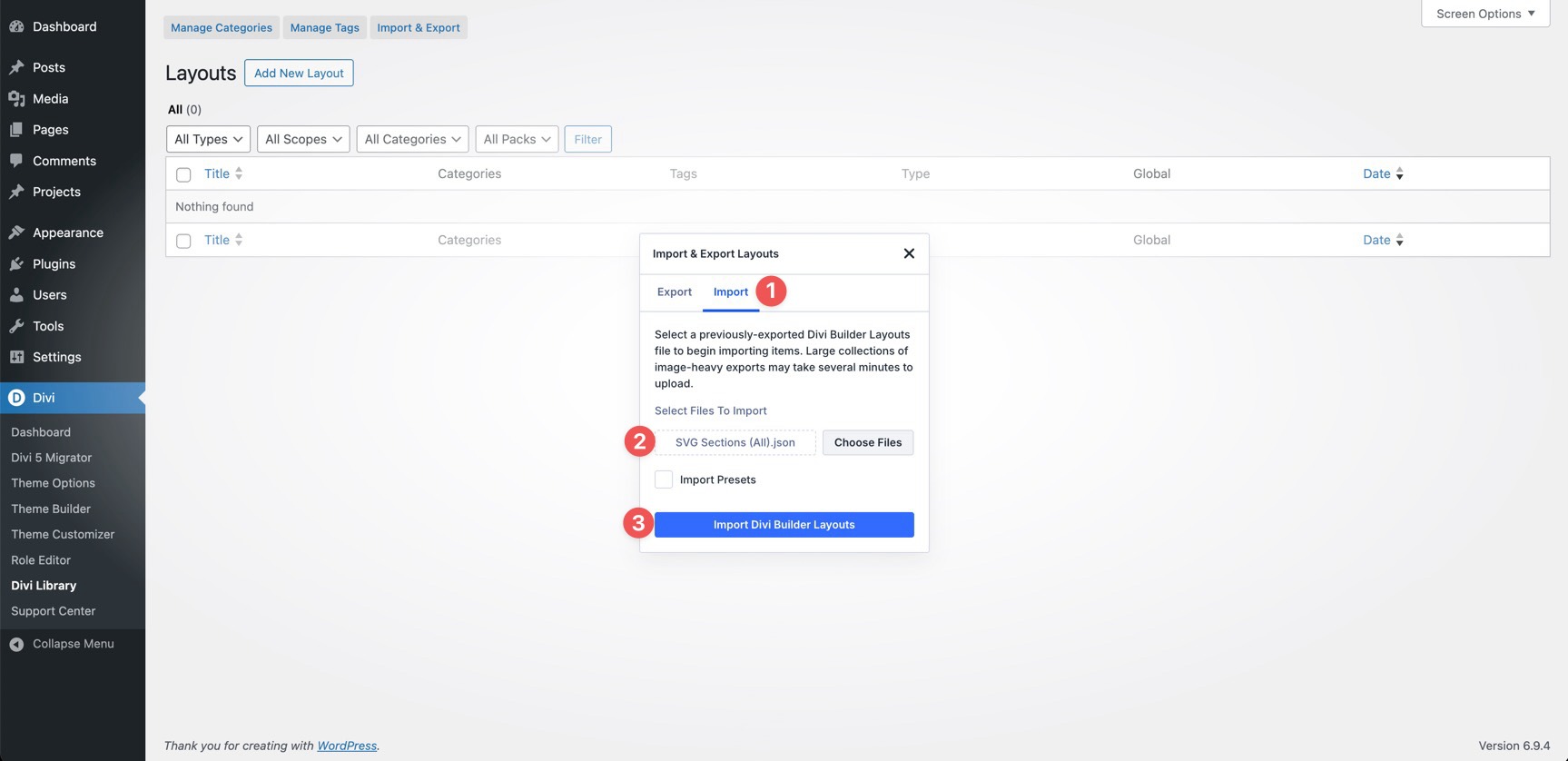
Task: Go to Role Editor submenu
Action: [x=41, y=560]
